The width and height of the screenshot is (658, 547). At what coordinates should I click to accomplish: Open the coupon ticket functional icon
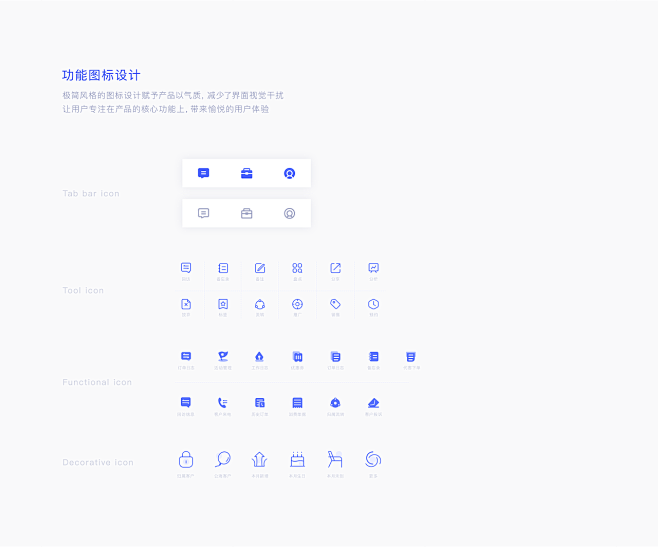pyautogui.click(x=297, y=356)
